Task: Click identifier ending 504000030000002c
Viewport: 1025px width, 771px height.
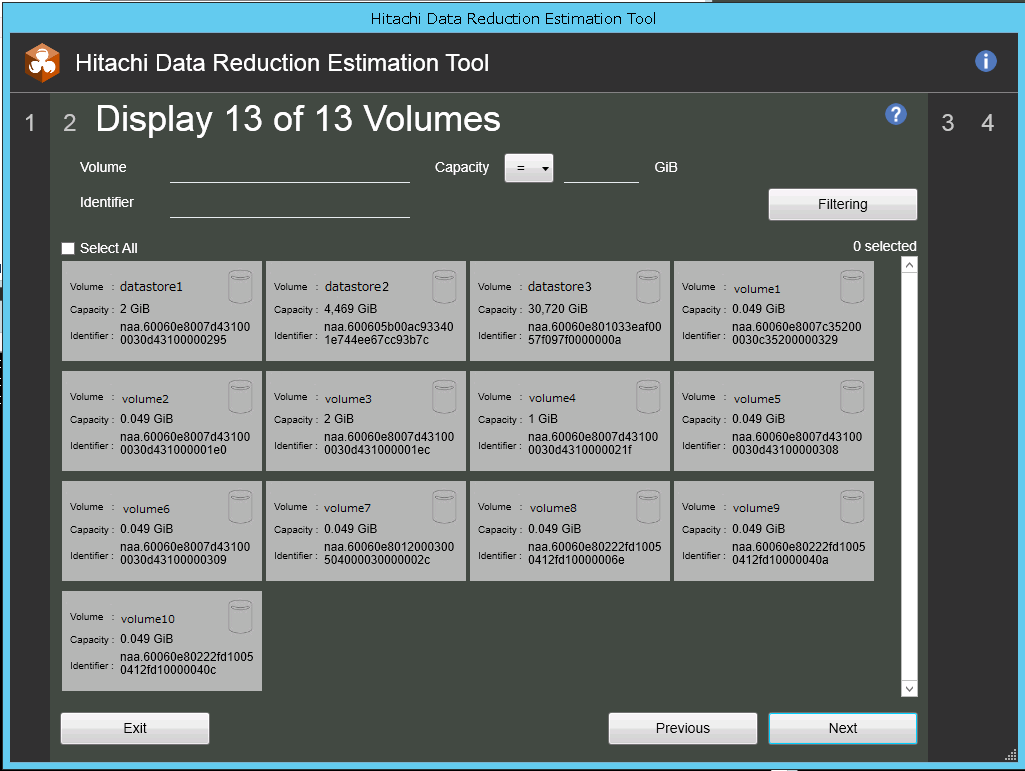Action: [x=389, y=553]
